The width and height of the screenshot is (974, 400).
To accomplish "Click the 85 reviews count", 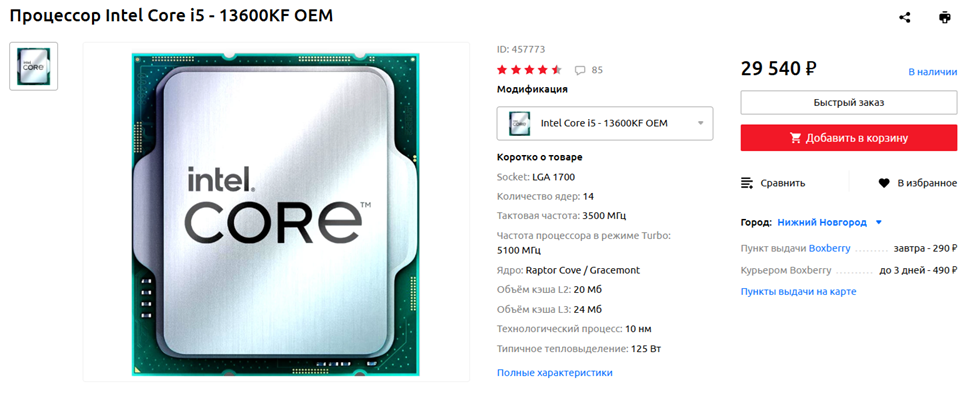I will 597,70.
